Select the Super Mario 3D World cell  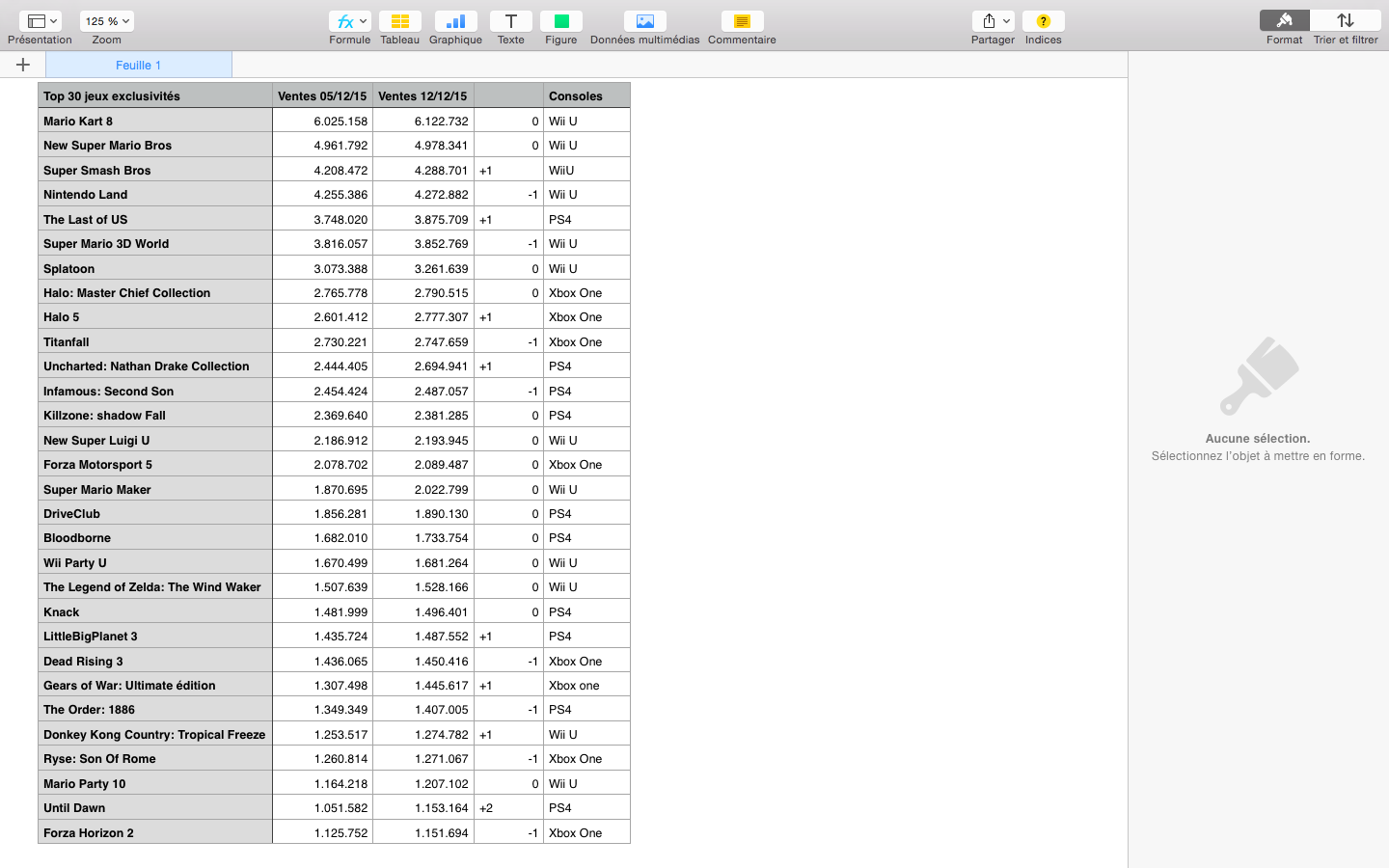pos(155,243)
